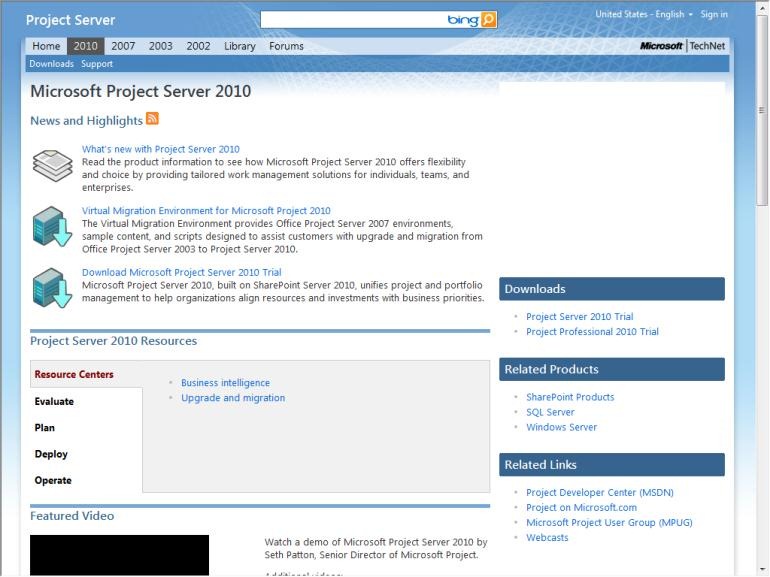Image resolution: width=770 pixels, height=577 pixels.
Task: Click the Microsoft TechNet logo
Action: pos(682,46)
